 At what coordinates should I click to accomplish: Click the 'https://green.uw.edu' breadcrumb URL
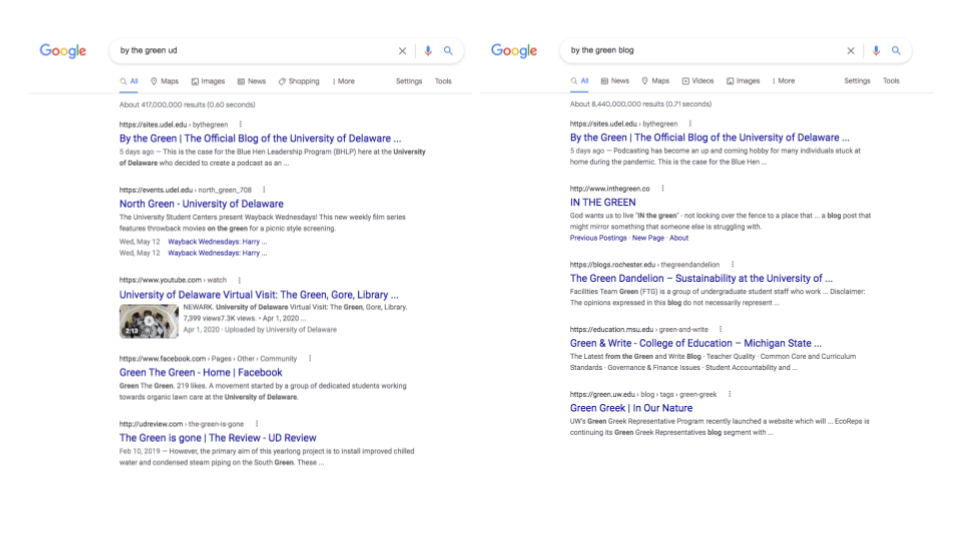click(643, 394)
